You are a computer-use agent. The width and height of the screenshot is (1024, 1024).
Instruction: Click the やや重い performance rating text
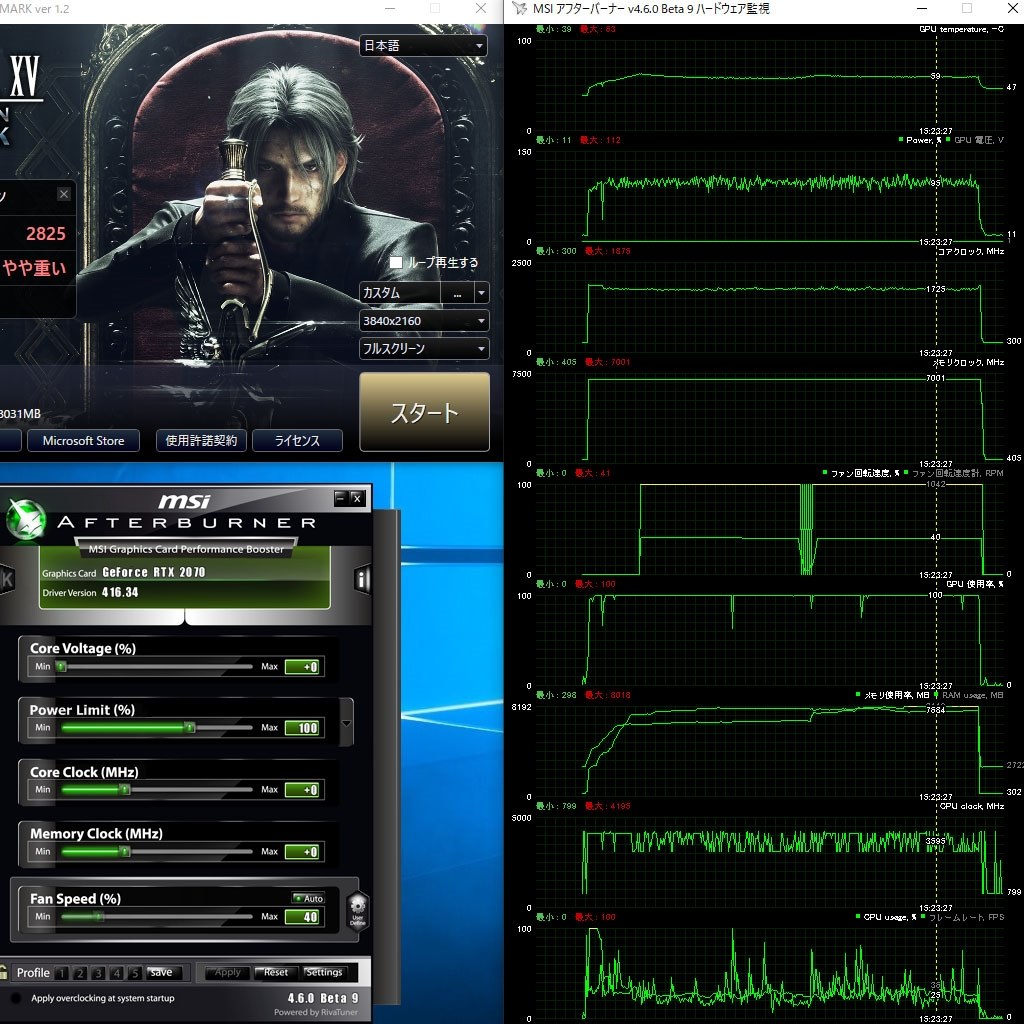(x=34, y=268)
